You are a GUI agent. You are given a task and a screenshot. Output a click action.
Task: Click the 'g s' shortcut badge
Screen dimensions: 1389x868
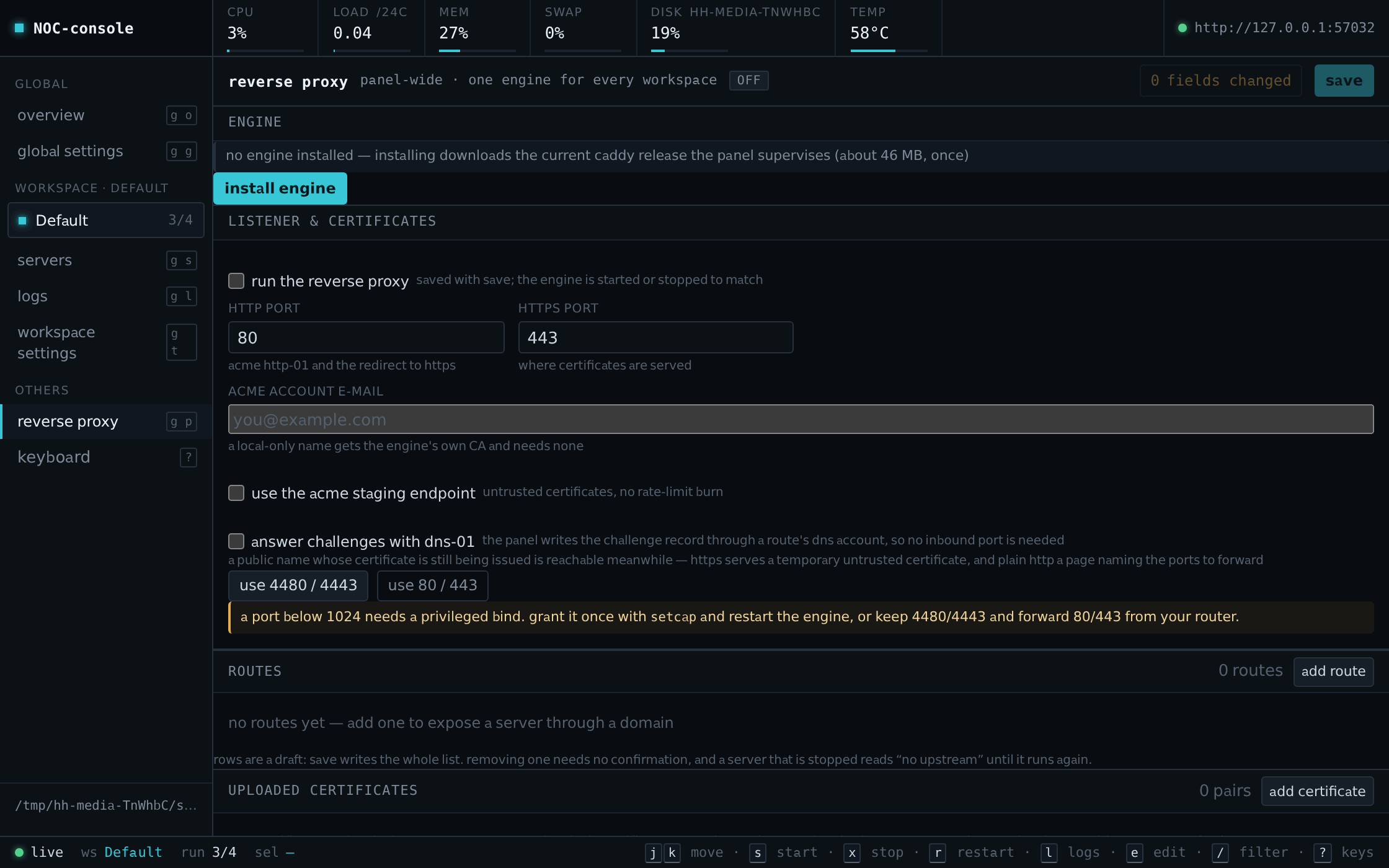coord(182,260)
